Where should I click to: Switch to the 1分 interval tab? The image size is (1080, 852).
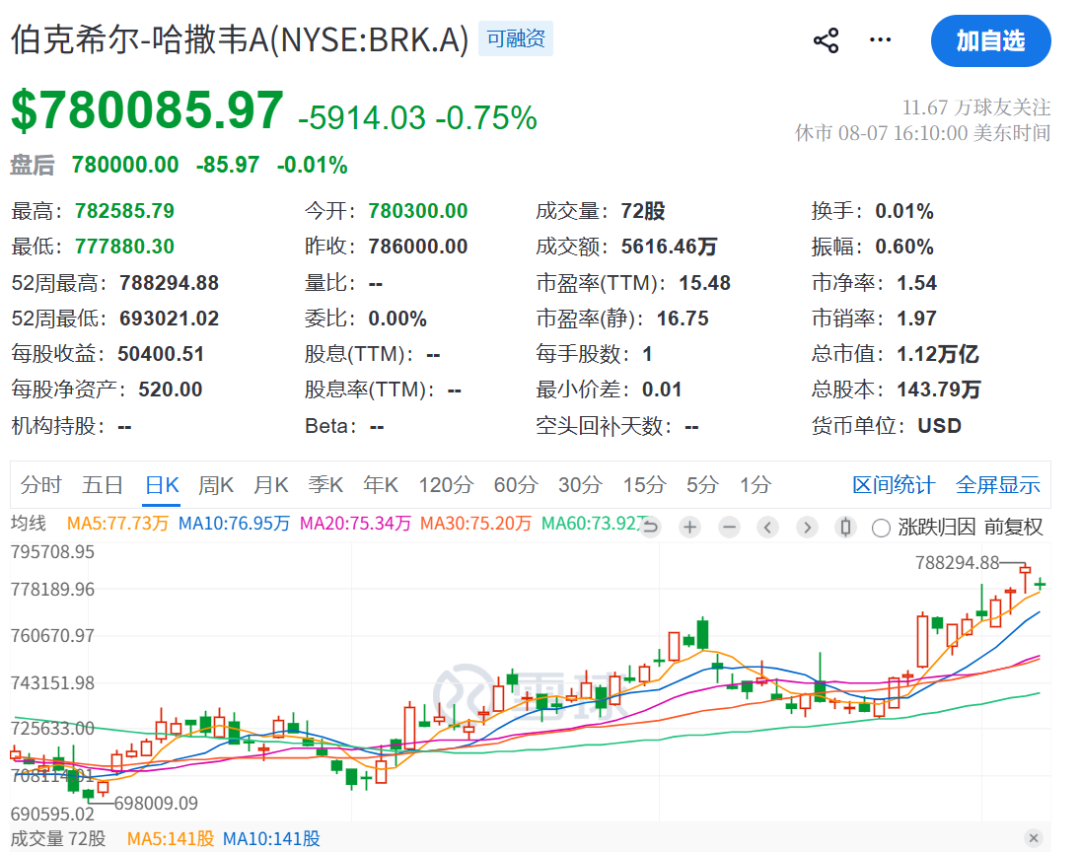point(755,485)
